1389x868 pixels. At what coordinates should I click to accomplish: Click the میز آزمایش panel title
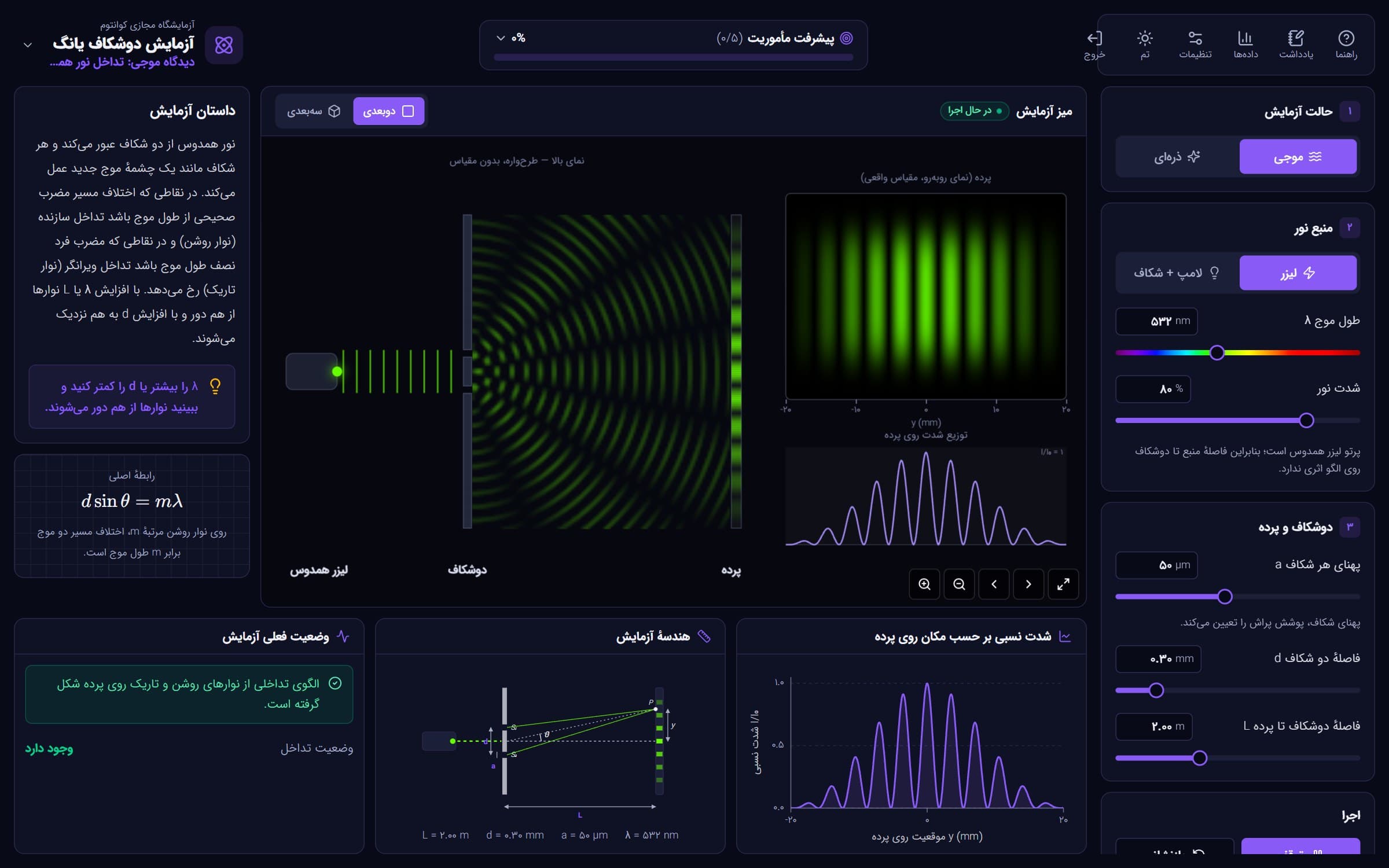point(1044,111)
